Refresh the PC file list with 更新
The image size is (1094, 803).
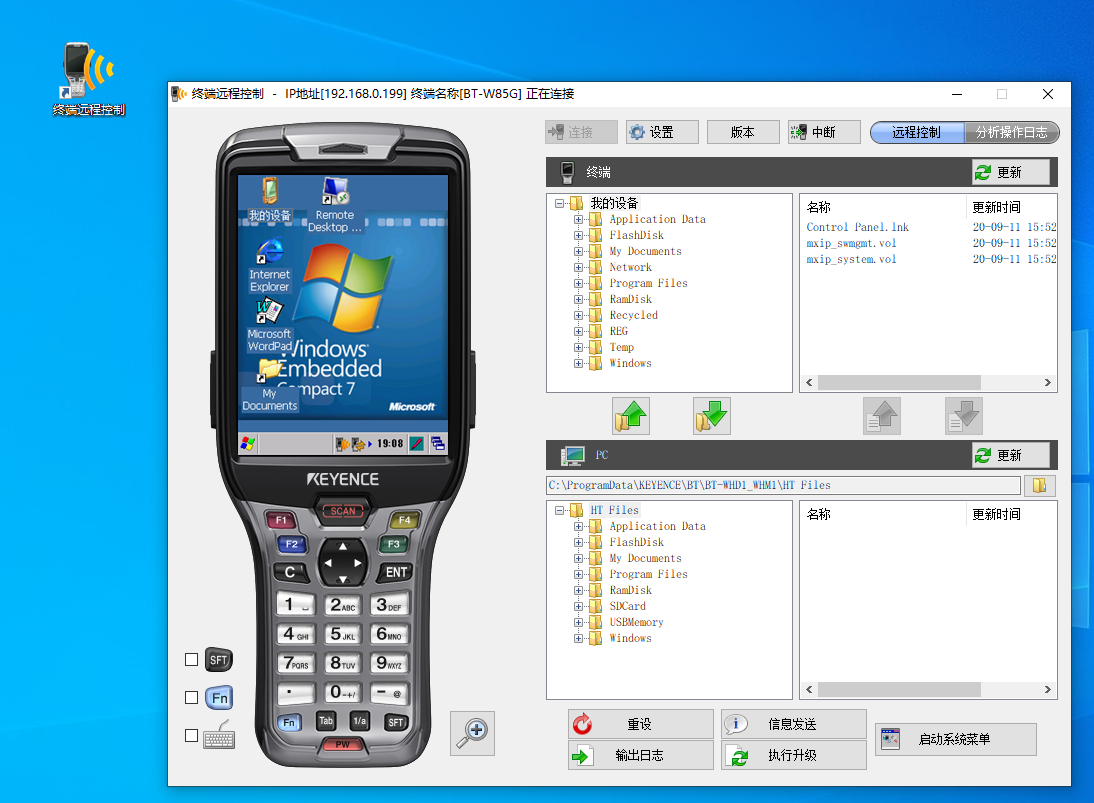tap(1011, 455)
